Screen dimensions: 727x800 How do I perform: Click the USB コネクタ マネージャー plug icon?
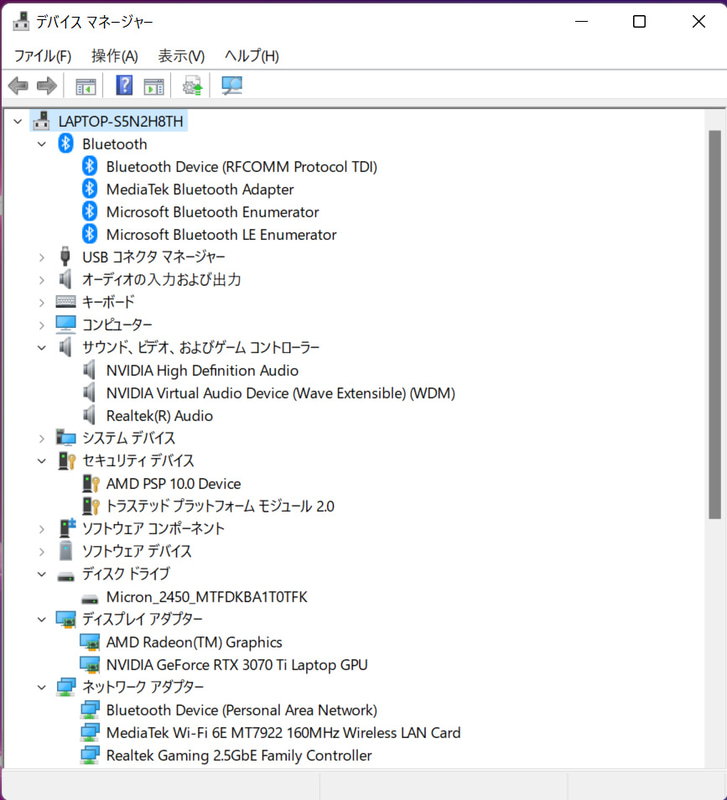click(x=65, y=256)
